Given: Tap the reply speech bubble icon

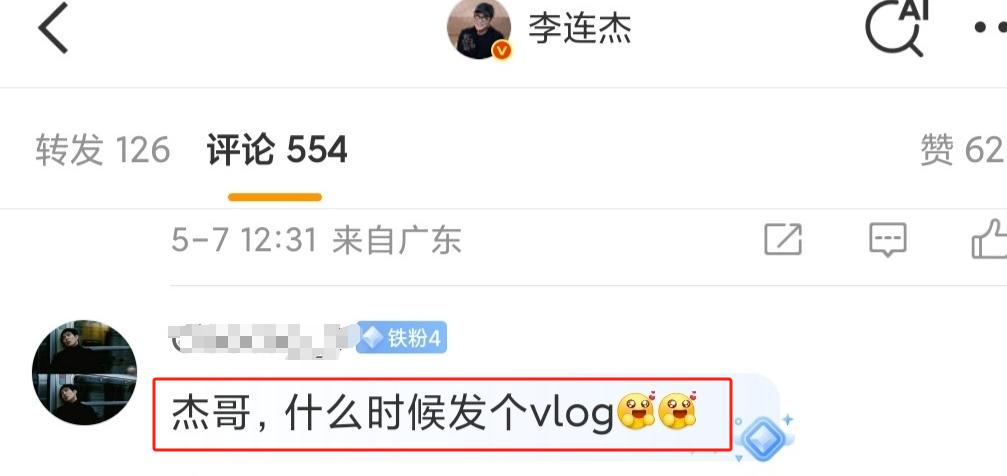Looking at the screenshot, I should [888, 240].
